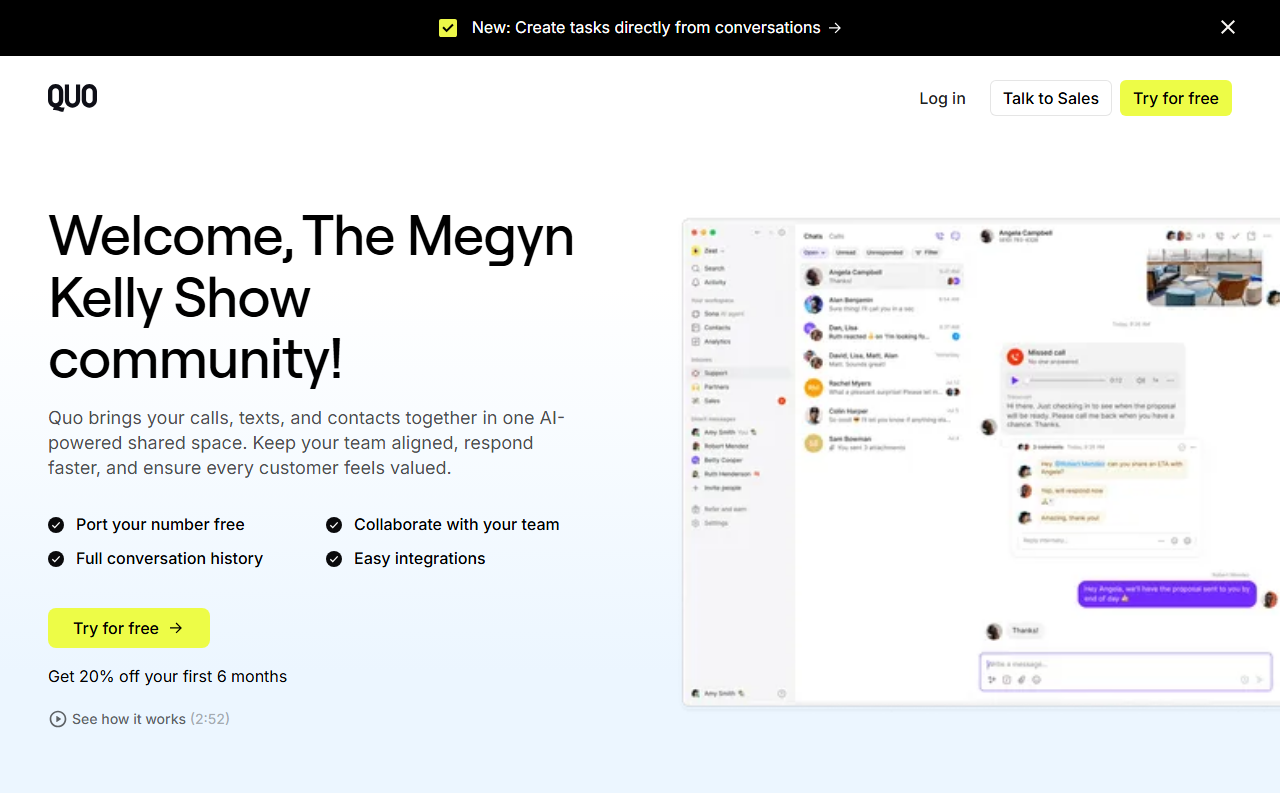Click the paperclip attachment icon in preview composer
1280x800 pixels.
pyautogui.click(x=1021, y=680)
